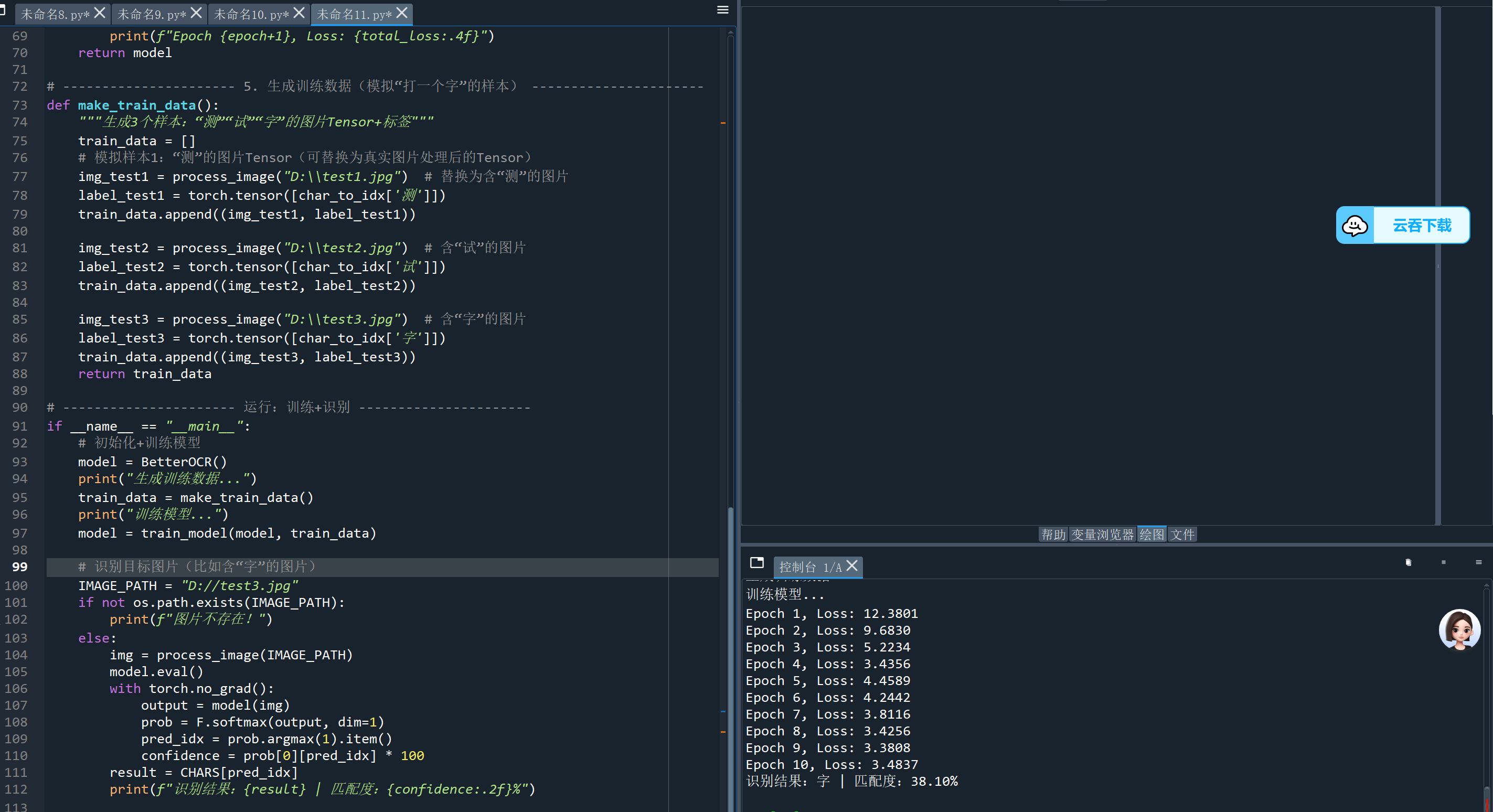This screenshot has height=812, width=1493.
Task: Click line number 73 in the gutter
Action: coord(20,105)
